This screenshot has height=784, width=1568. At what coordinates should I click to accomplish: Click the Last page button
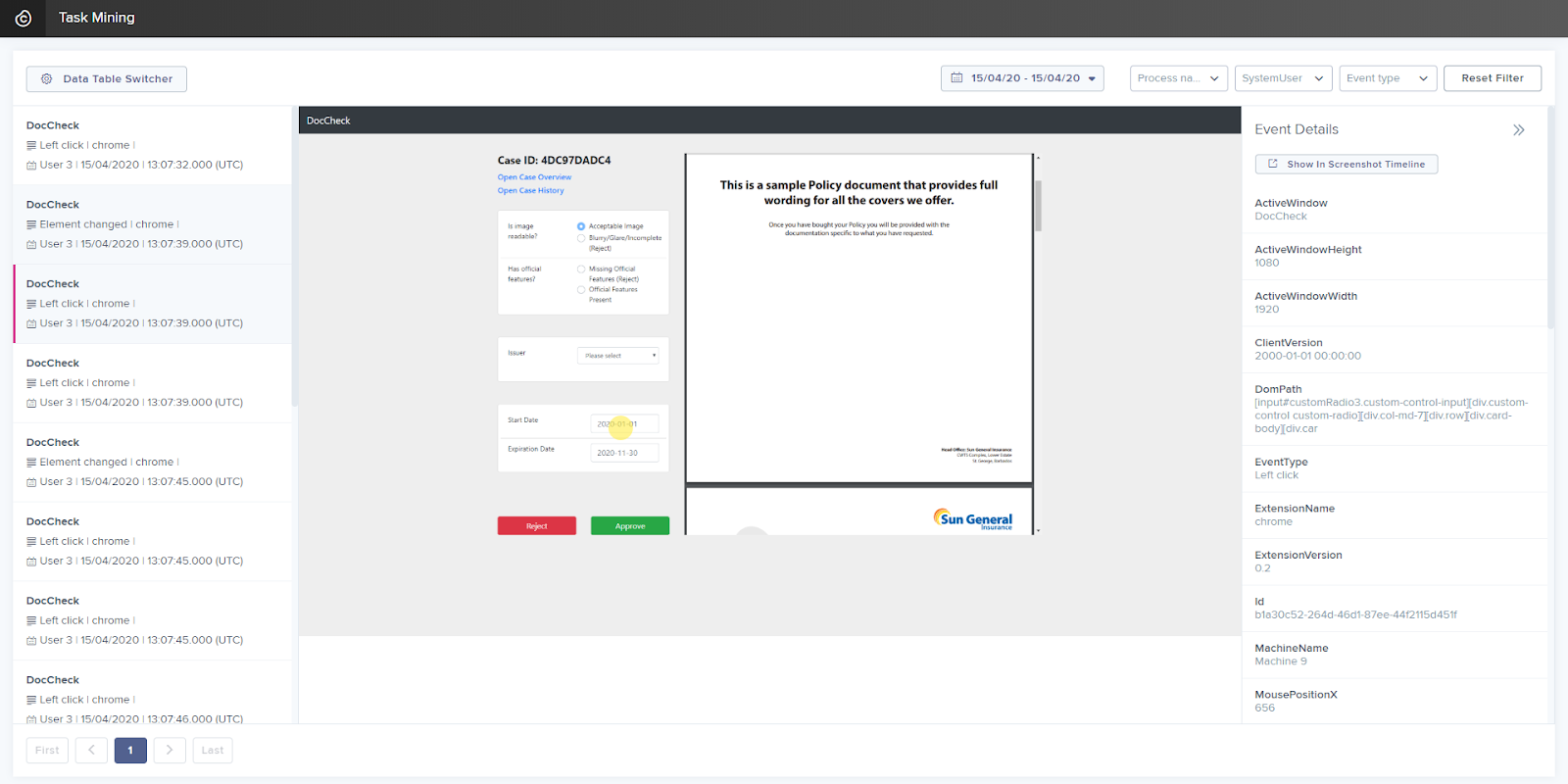(x=213, y=751)
